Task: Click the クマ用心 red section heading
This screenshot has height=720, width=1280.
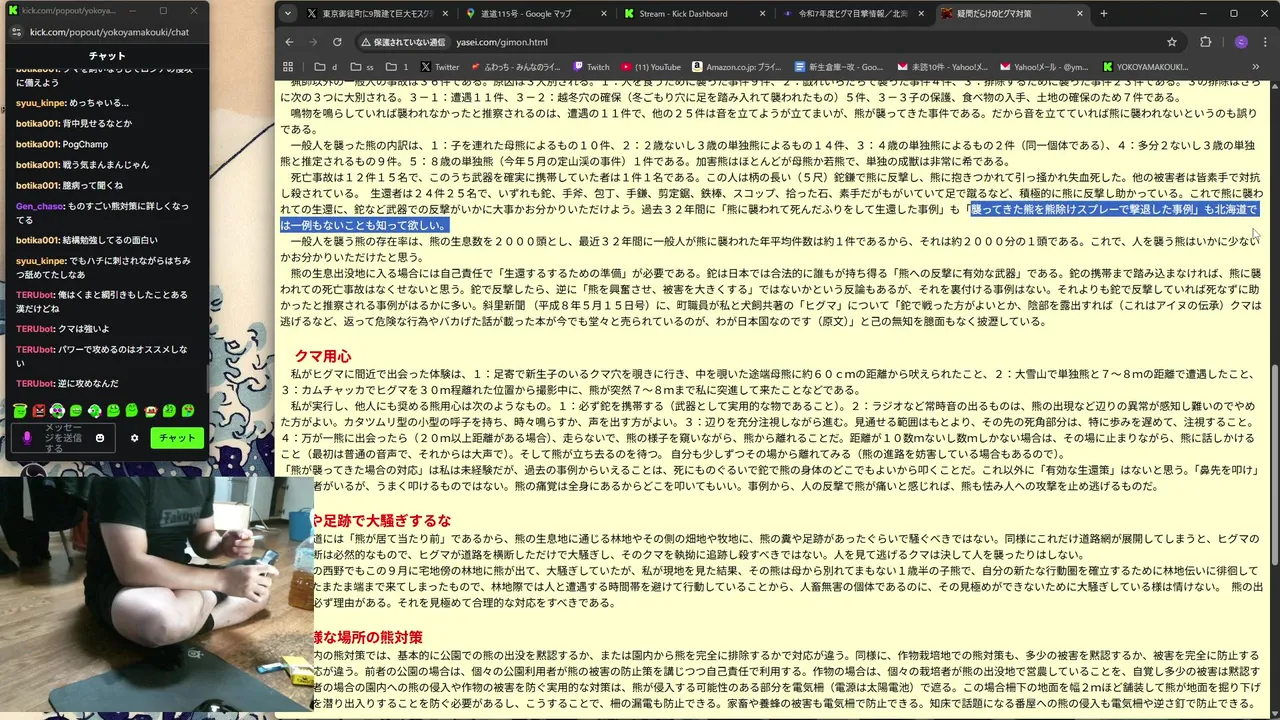Action: point(322,356)
